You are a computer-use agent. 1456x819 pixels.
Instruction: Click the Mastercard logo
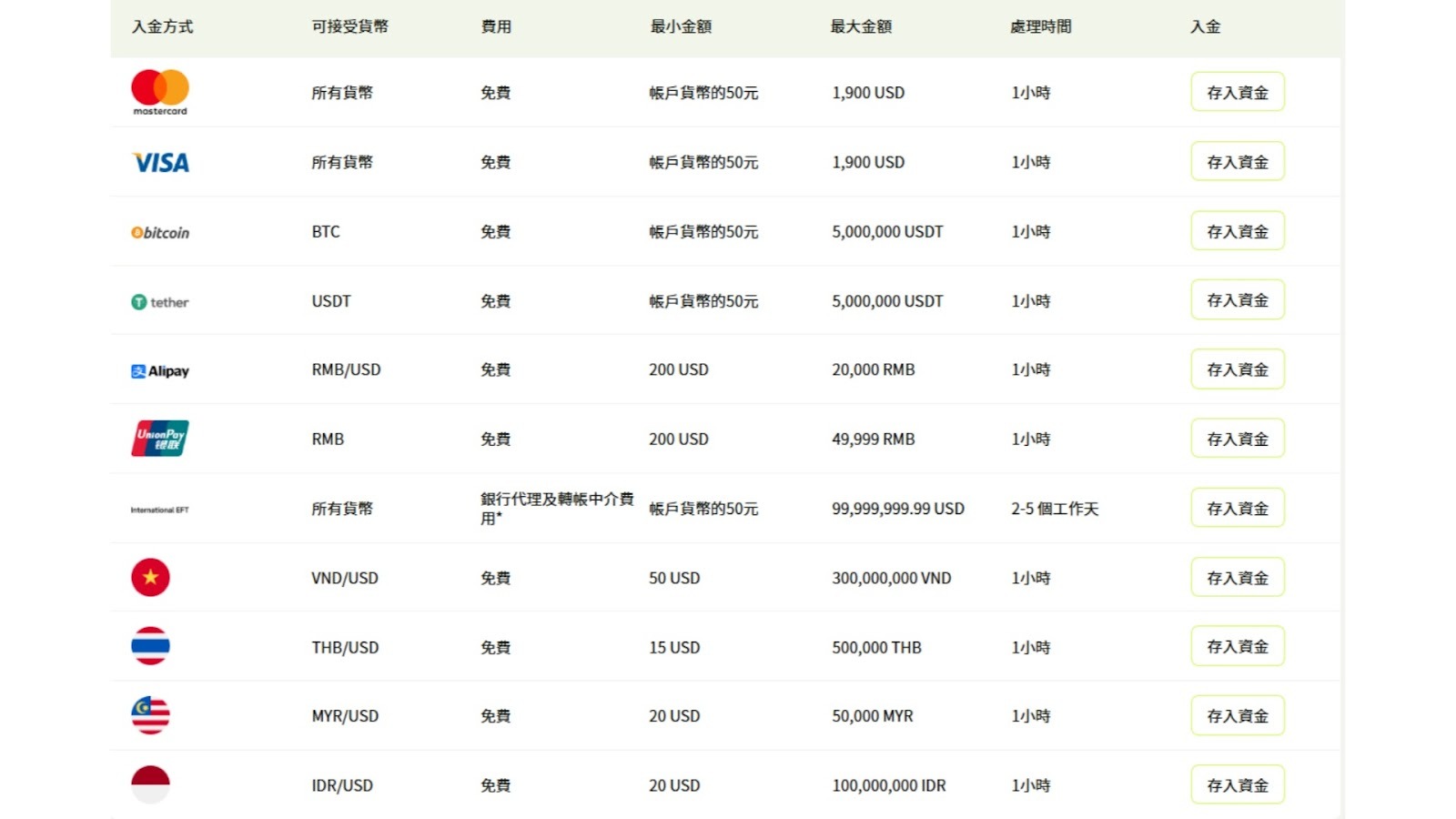tap(159, 91)
